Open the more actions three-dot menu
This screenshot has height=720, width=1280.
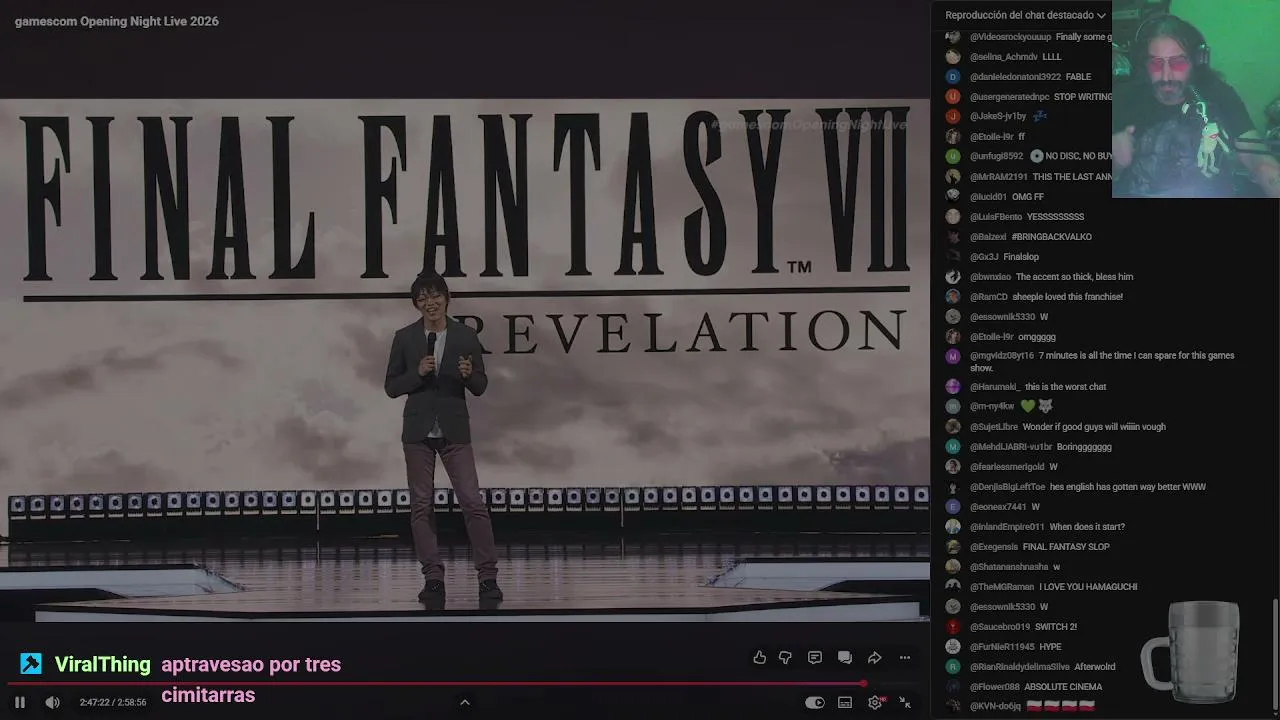(x=905, y=657)
